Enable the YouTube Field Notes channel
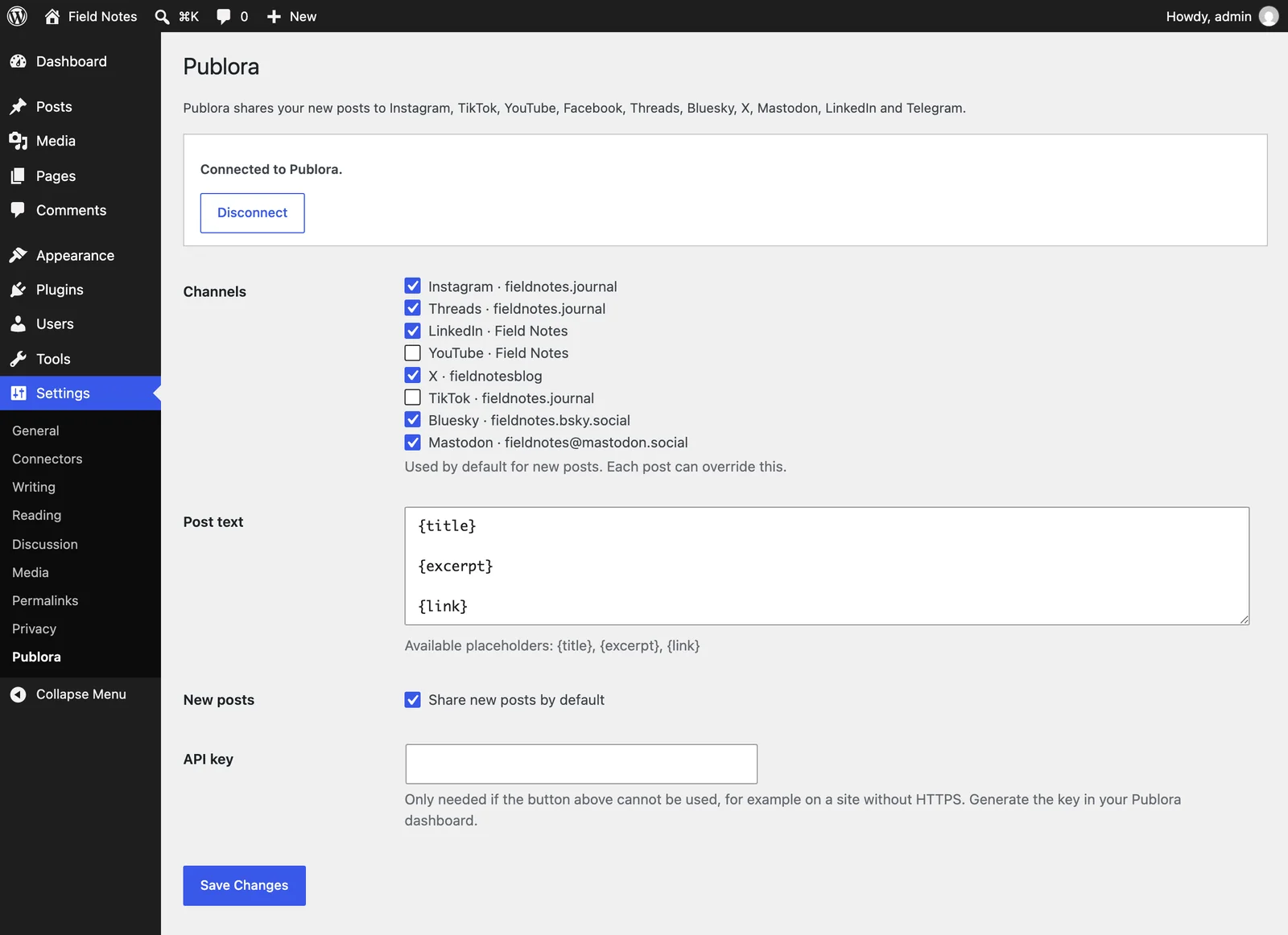1288x935 pixels. tap(413, 352)
